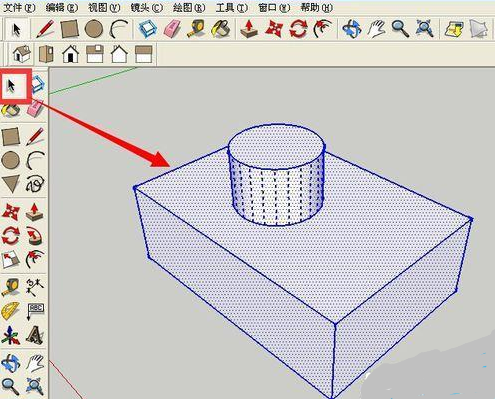This screenshot has height=399, width=495.
Task: Select Tape Measure tool in top toolbar
Action: pyautogui.click(x=196, y=29)
